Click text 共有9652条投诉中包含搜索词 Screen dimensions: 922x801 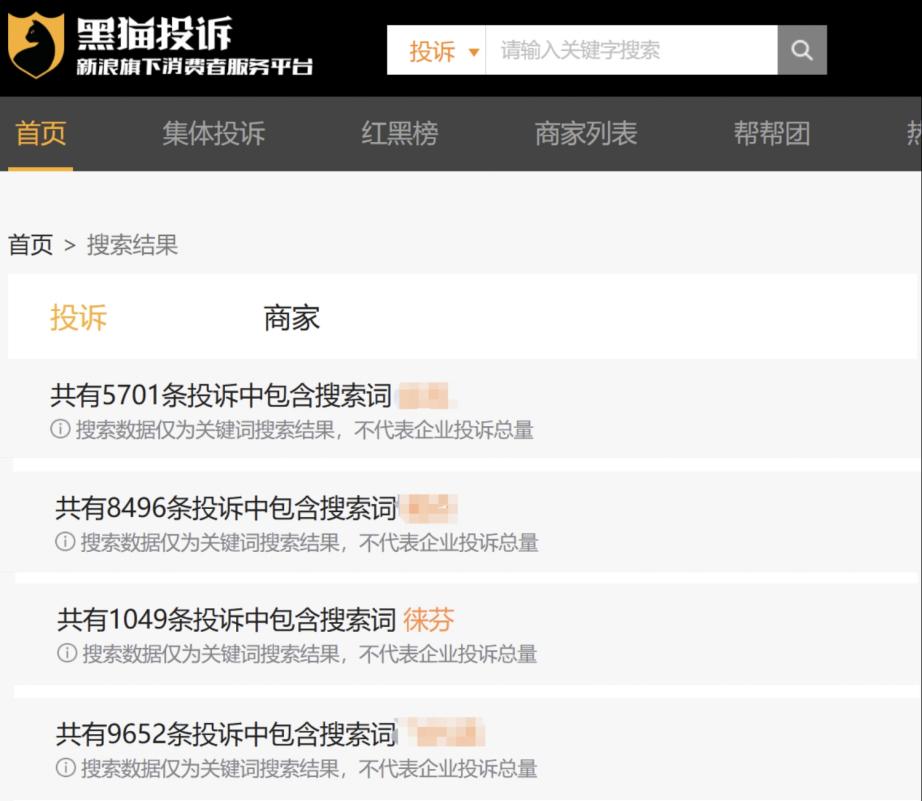[226, 734]
